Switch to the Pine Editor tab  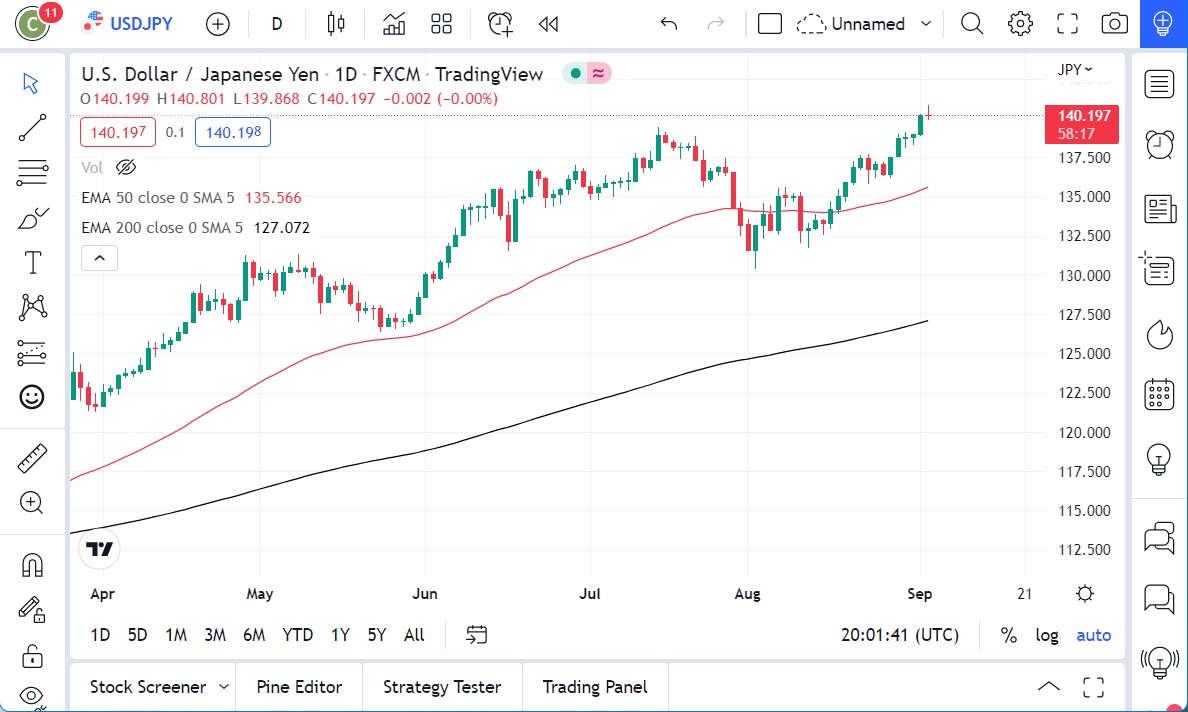click(x=299, y=687)
